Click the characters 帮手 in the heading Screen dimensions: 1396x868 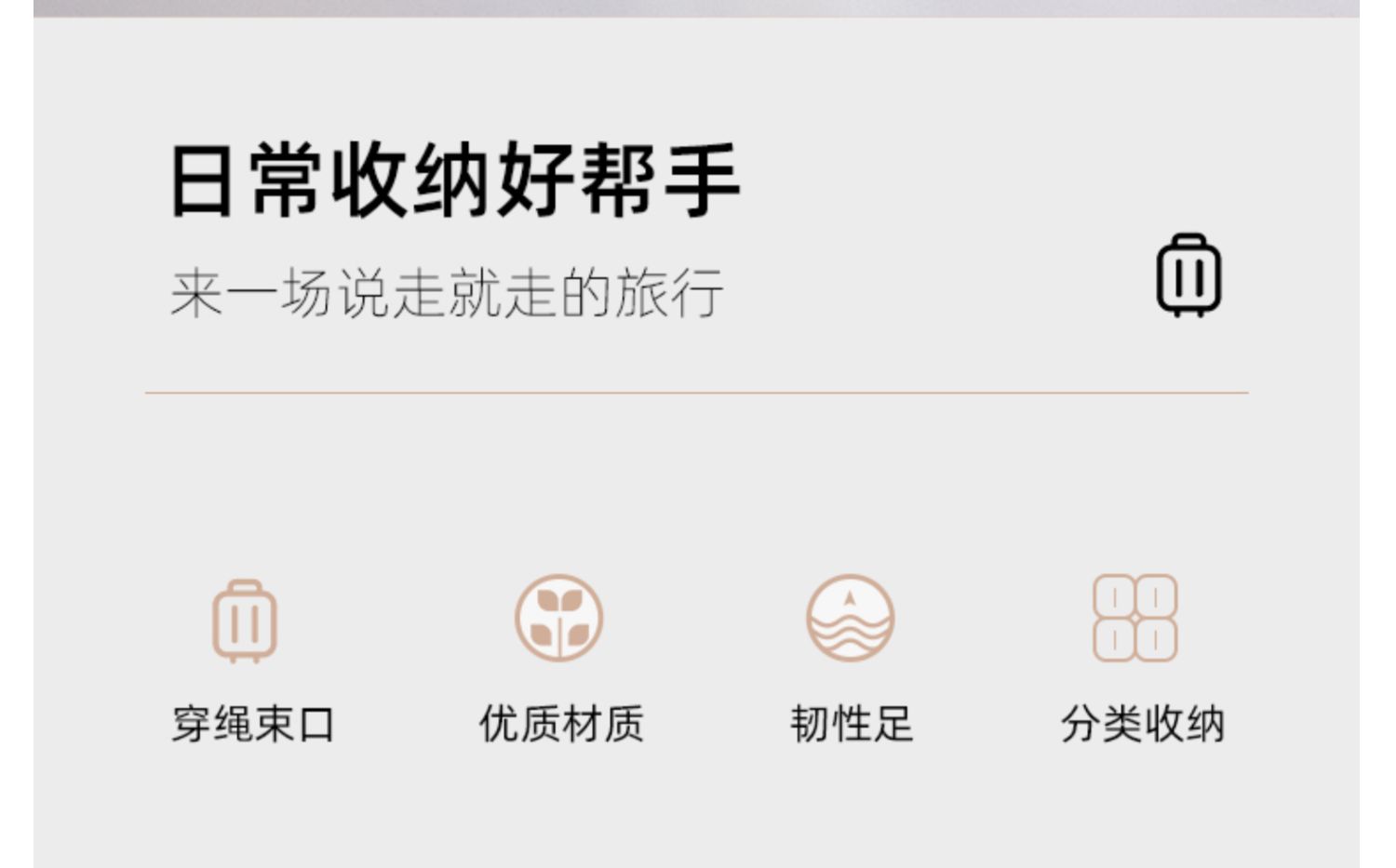click(x=660, y=180)
